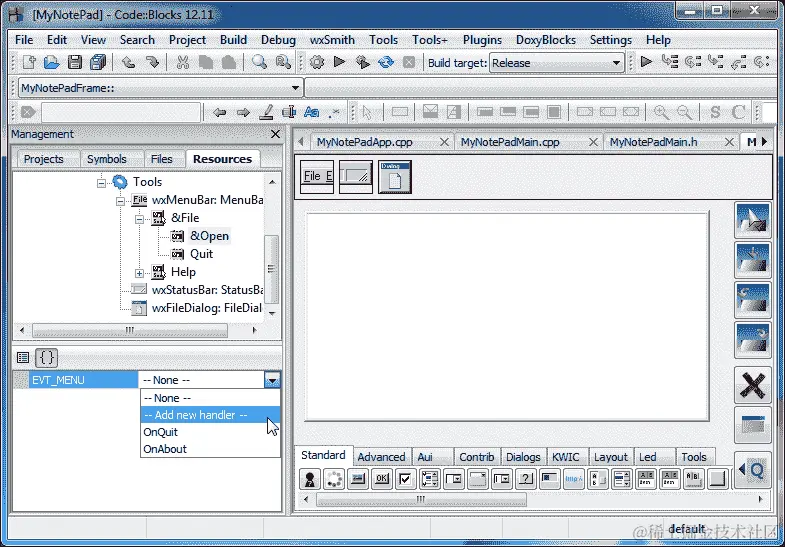
Task: Pick the checkbox widget in Standard palette
Action: 405,479
